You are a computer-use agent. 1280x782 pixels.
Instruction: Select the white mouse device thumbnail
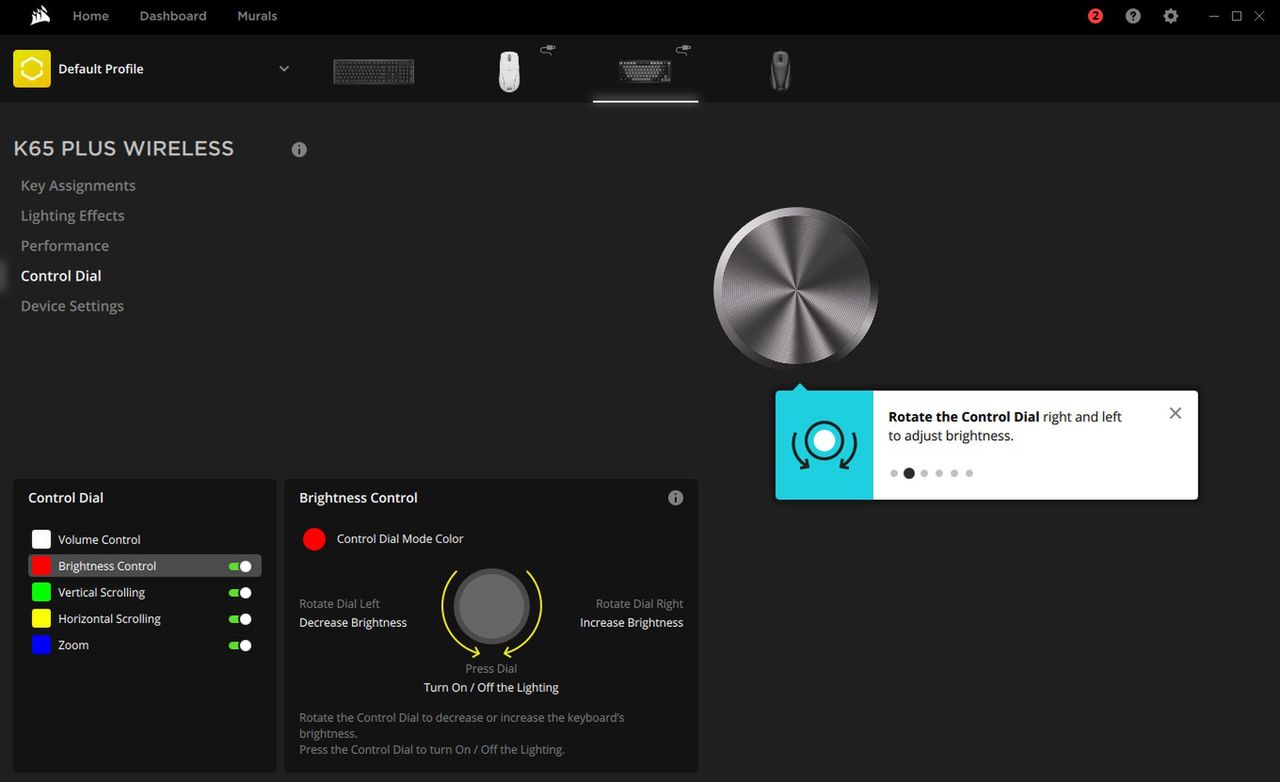pos(510,71)
